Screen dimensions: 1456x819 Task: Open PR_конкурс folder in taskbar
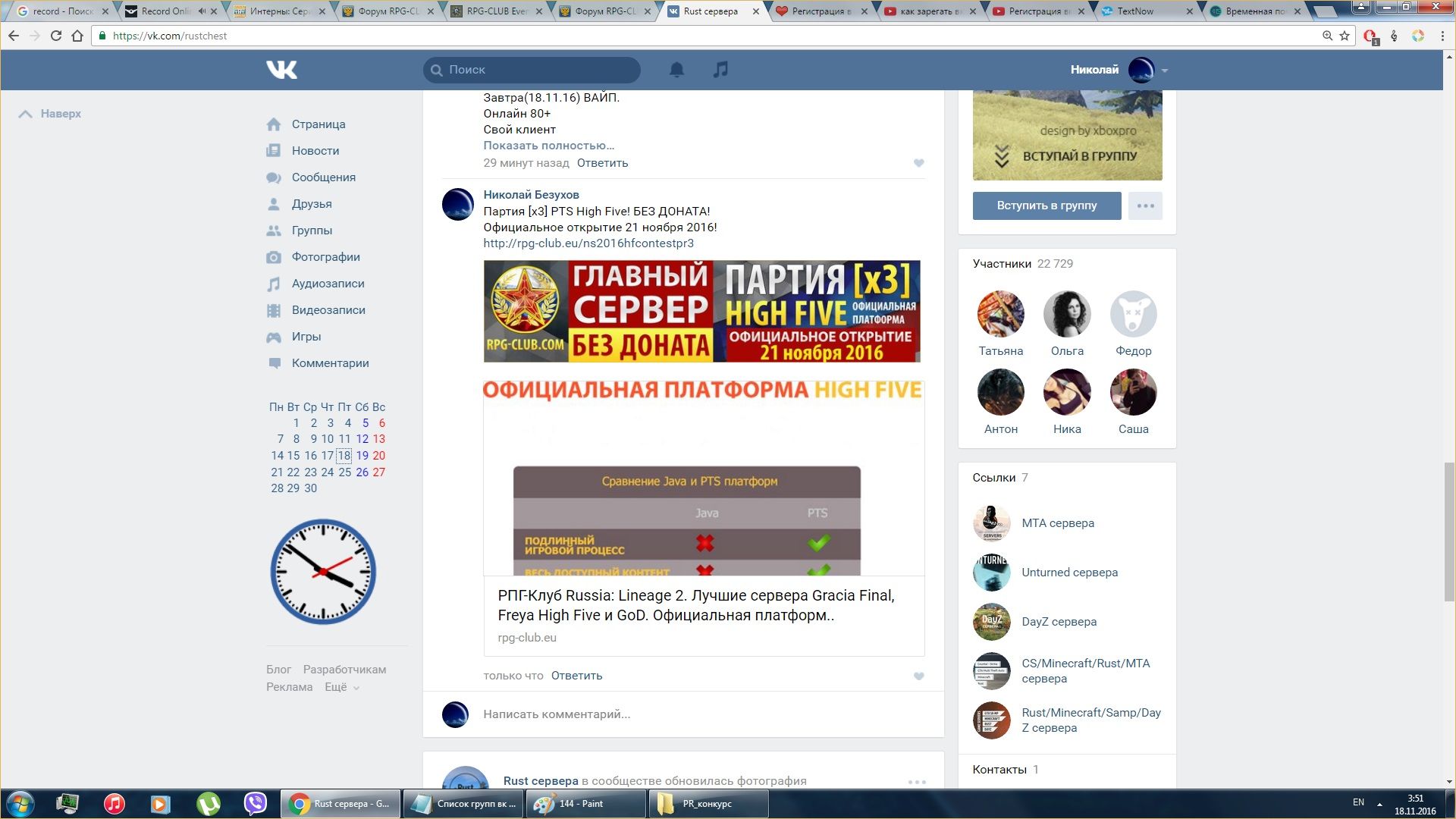coord(709,804)
